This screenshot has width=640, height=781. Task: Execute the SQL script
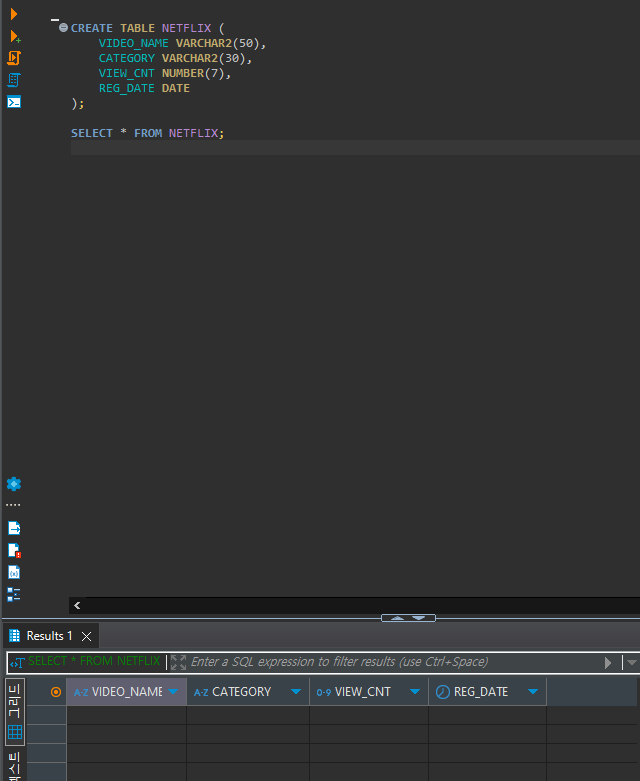coord(14,58)
